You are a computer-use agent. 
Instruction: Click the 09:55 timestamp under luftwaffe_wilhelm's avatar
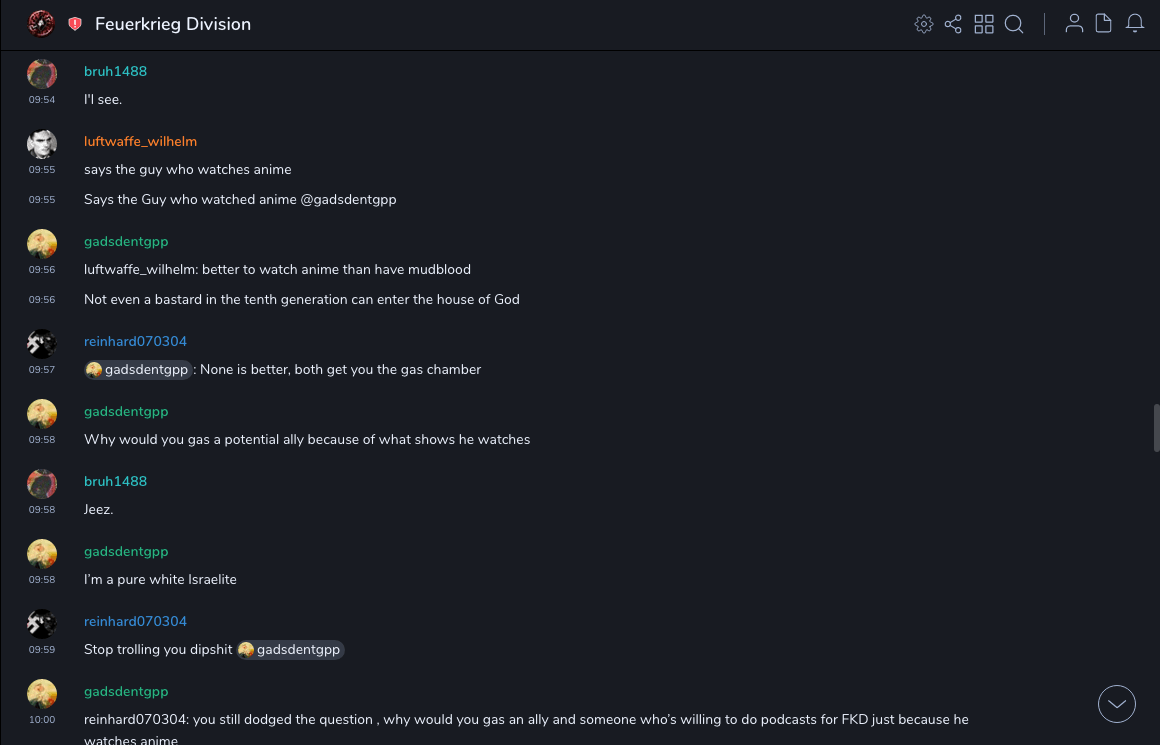[x=41, y=170]
